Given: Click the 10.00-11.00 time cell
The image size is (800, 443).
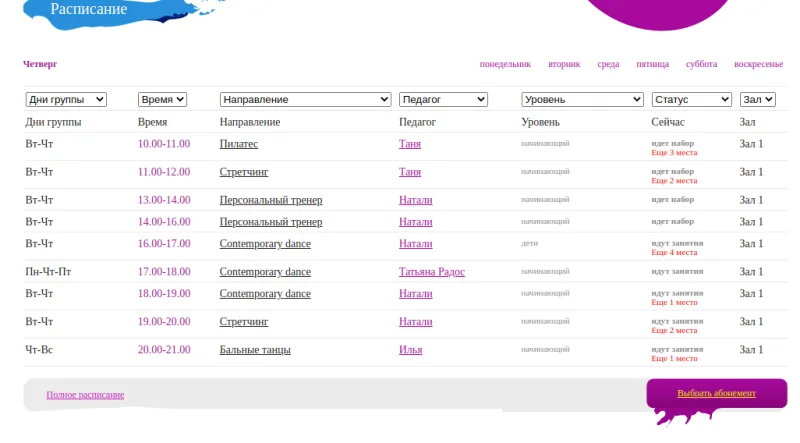Looking at the screenshot, I should click(164, 144).
